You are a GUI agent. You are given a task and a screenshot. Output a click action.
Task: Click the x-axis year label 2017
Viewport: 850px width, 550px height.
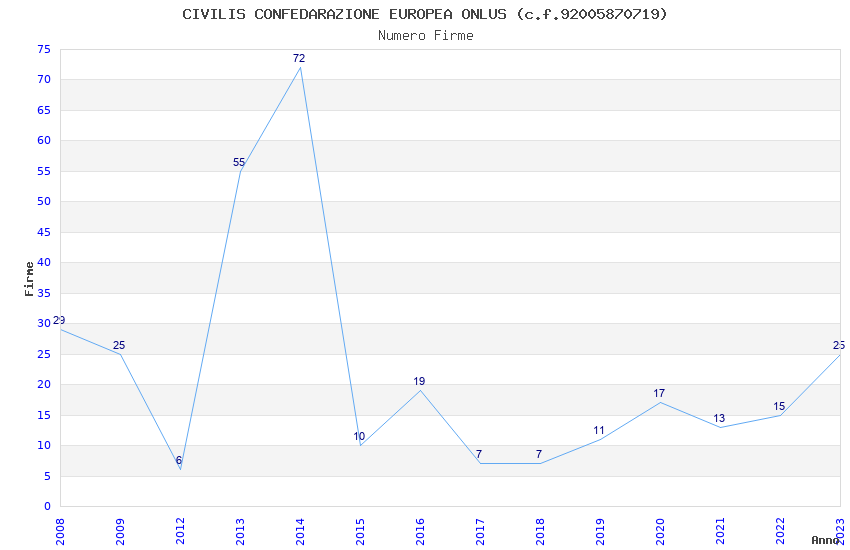click(x=480, y=531)
